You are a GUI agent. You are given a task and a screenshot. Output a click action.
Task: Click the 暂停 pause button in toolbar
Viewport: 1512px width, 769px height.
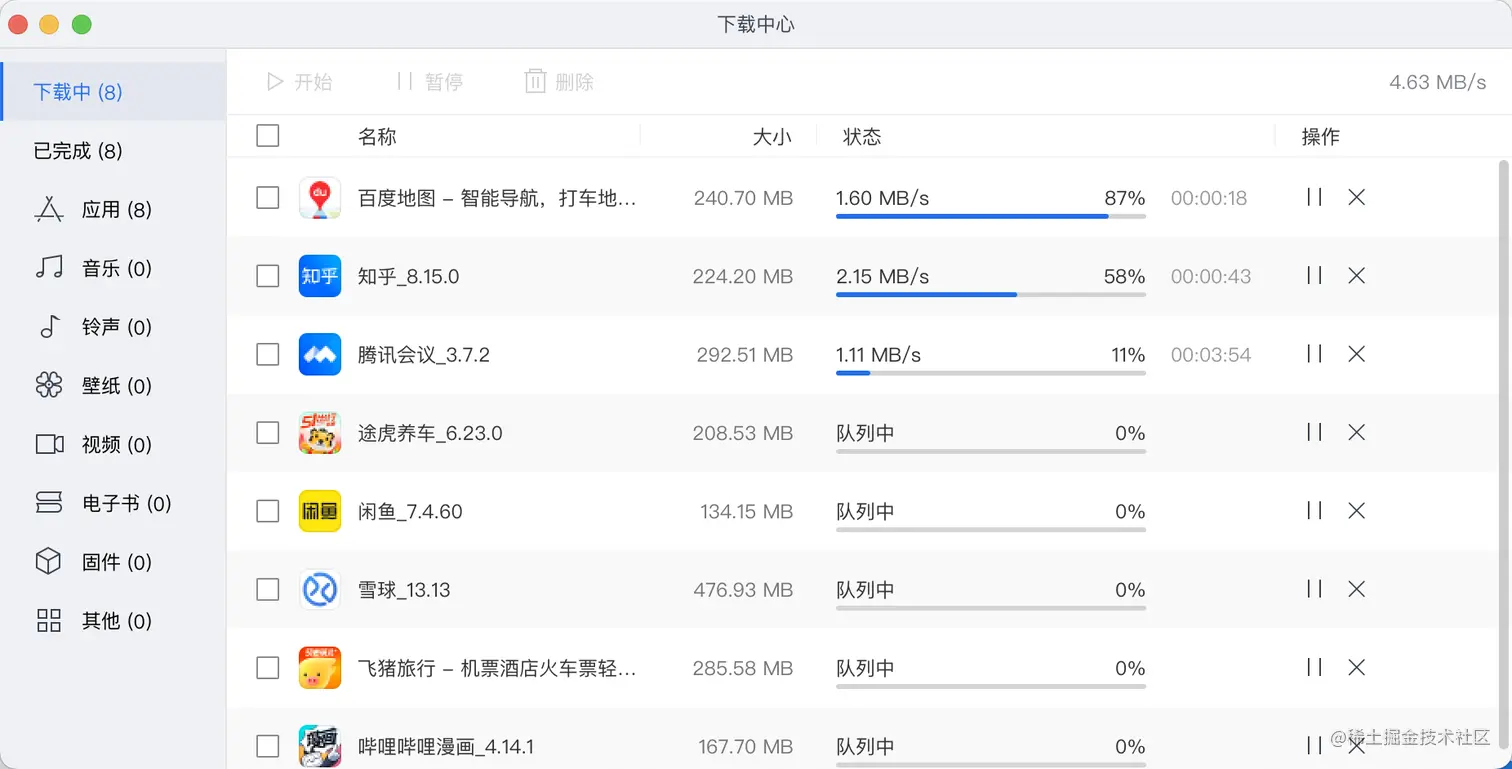coord(429,82)
